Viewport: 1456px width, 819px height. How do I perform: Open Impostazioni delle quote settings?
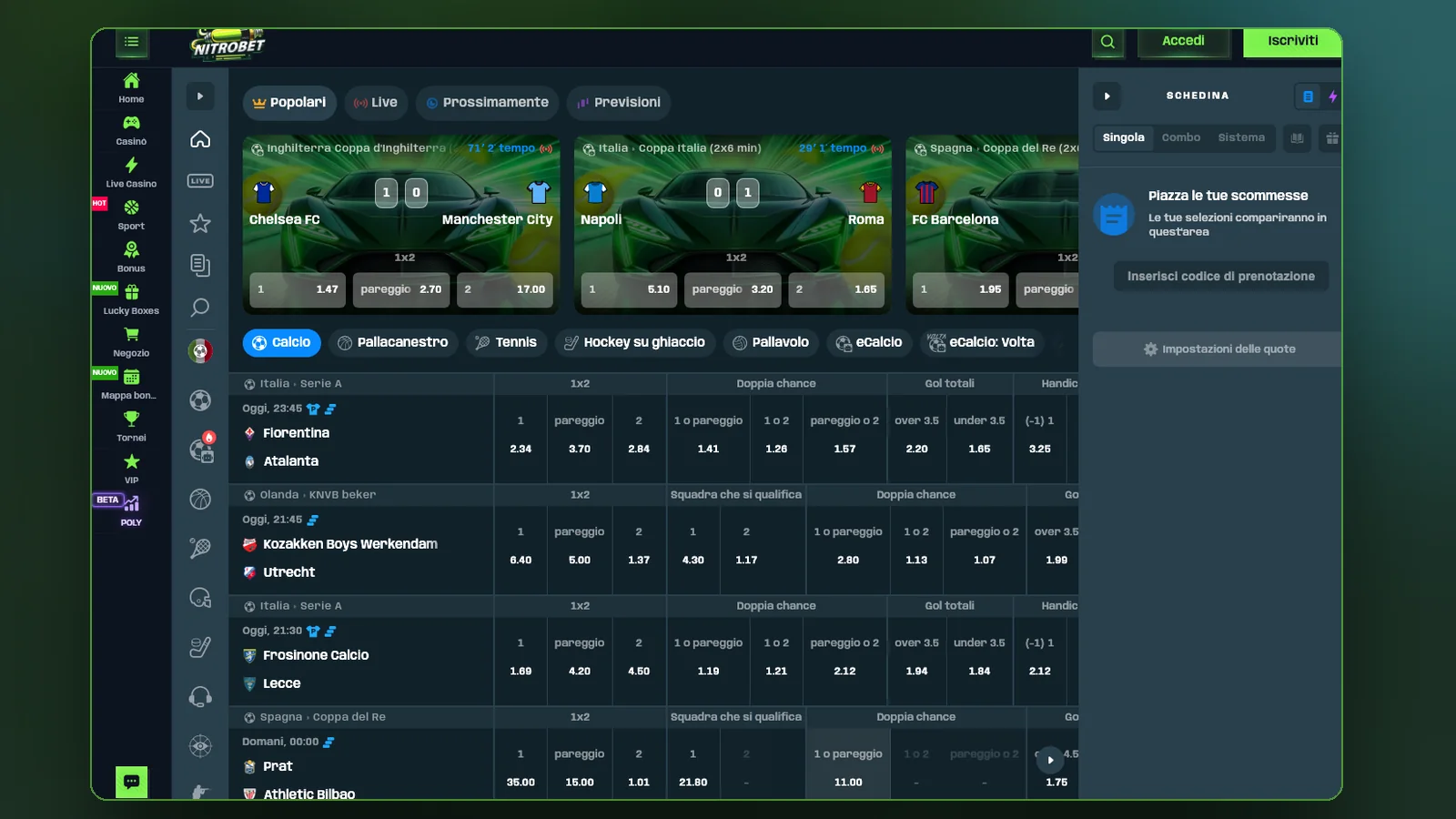coord(1218,349)
